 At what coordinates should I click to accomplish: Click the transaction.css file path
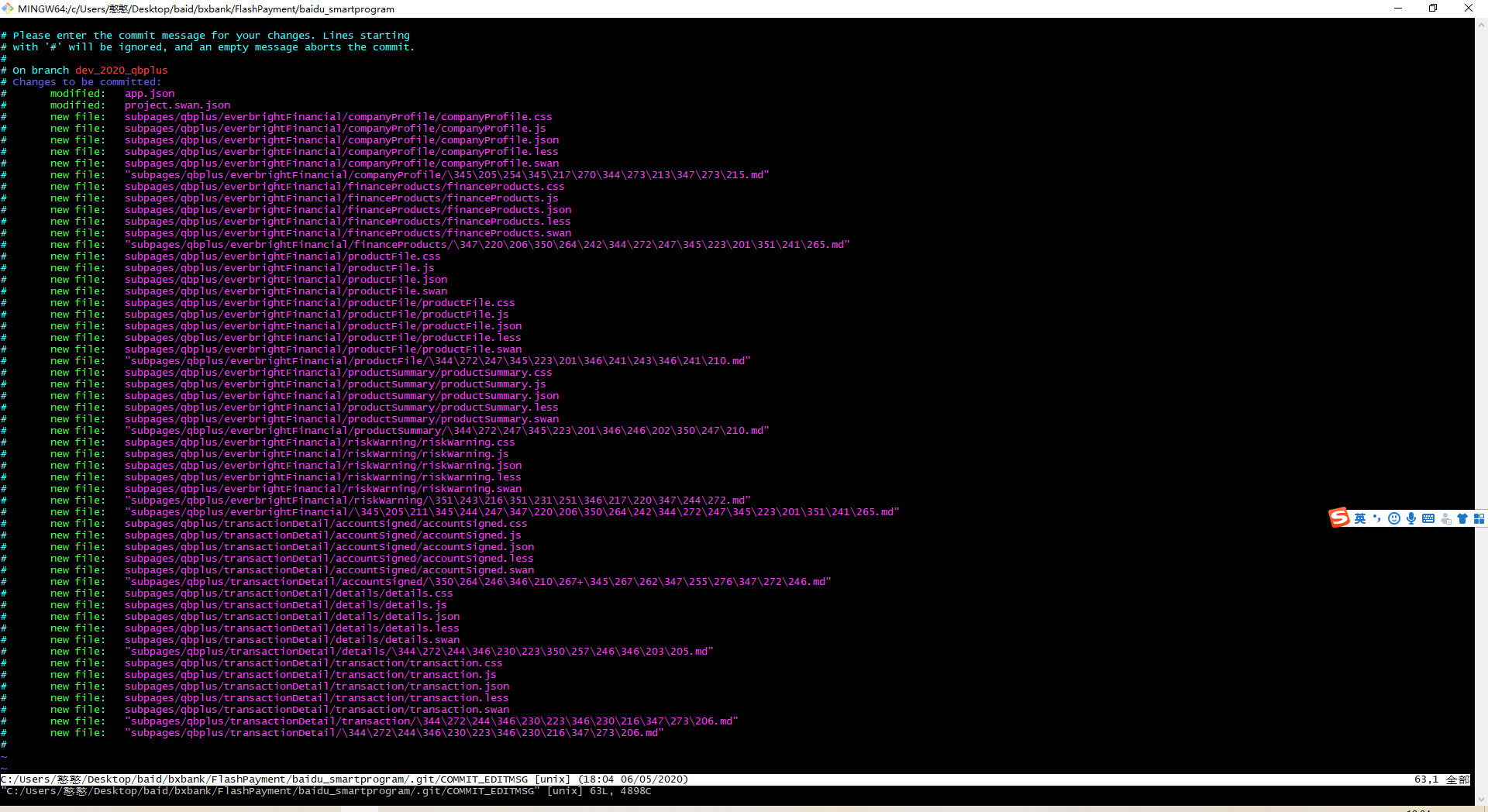point(314,663)
